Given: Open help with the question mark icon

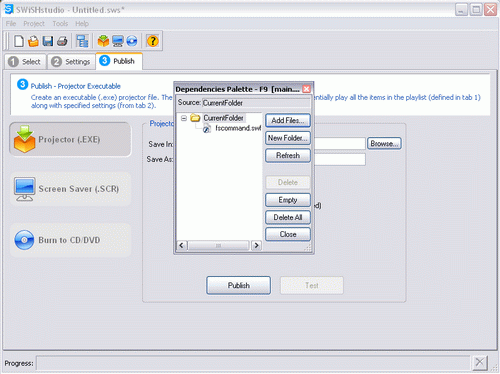Looking at the screenshot, I should click(153, 41).
